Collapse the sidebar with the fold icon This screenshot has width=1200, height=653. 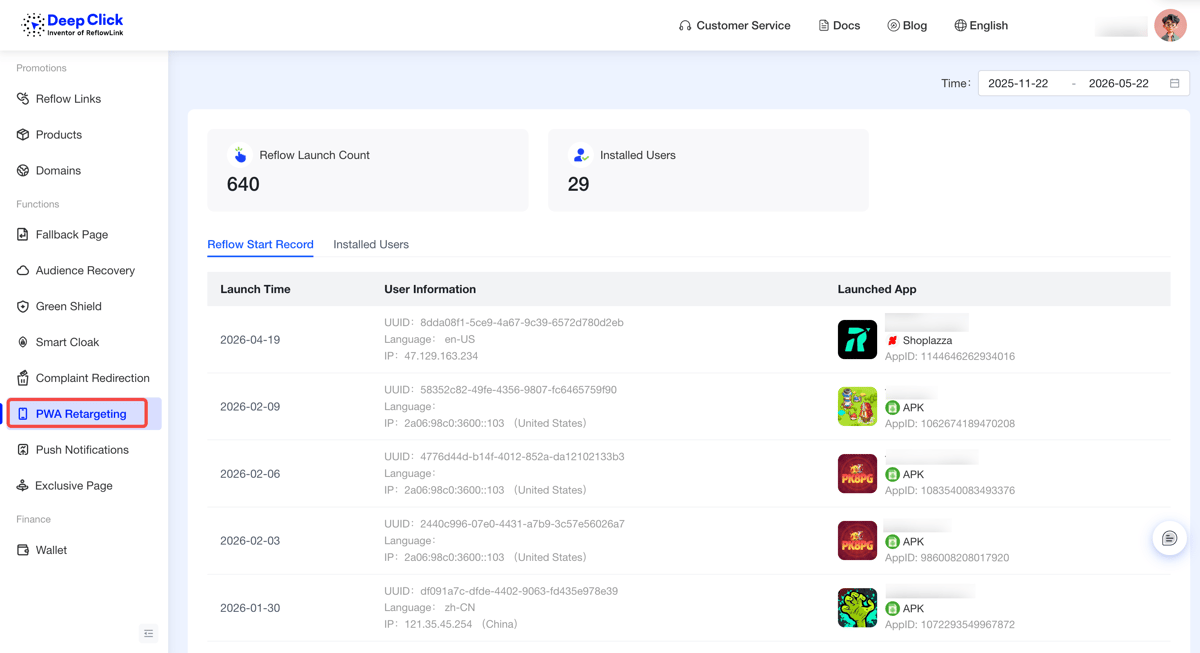click(x=149, y=634)
